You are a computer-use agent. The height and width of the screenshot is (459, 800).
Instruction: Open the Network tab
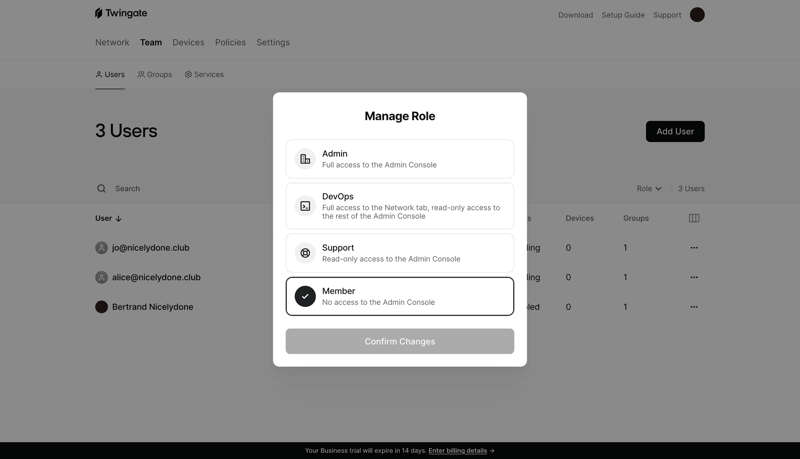click(x=112, y=42)
